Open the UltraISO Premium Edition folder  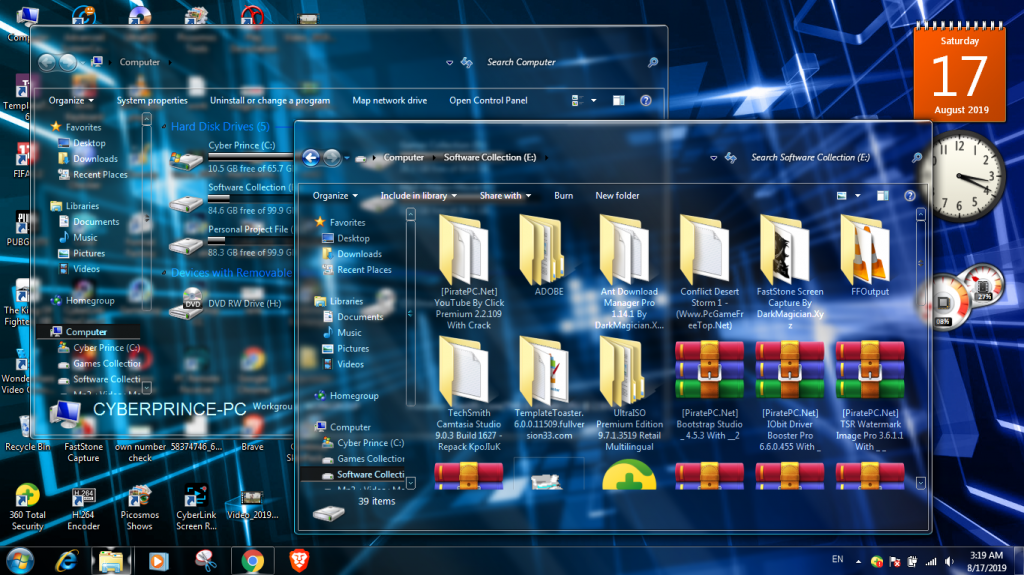click(628, 394)
